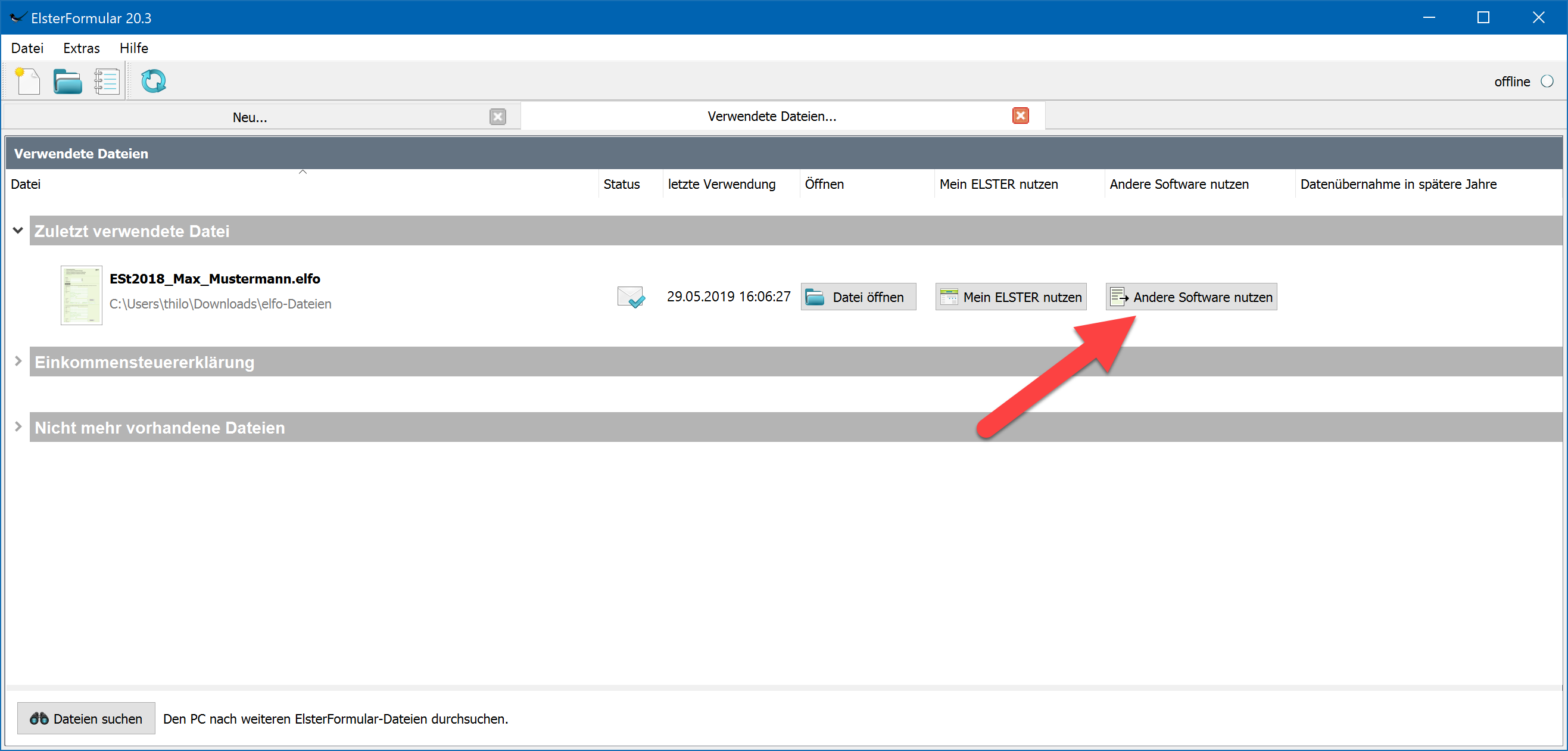The width and height of the screenshot is (1568, 751).
Task: Collapse the Zuletzt verwendete Datei section
Action: point(18,230)
